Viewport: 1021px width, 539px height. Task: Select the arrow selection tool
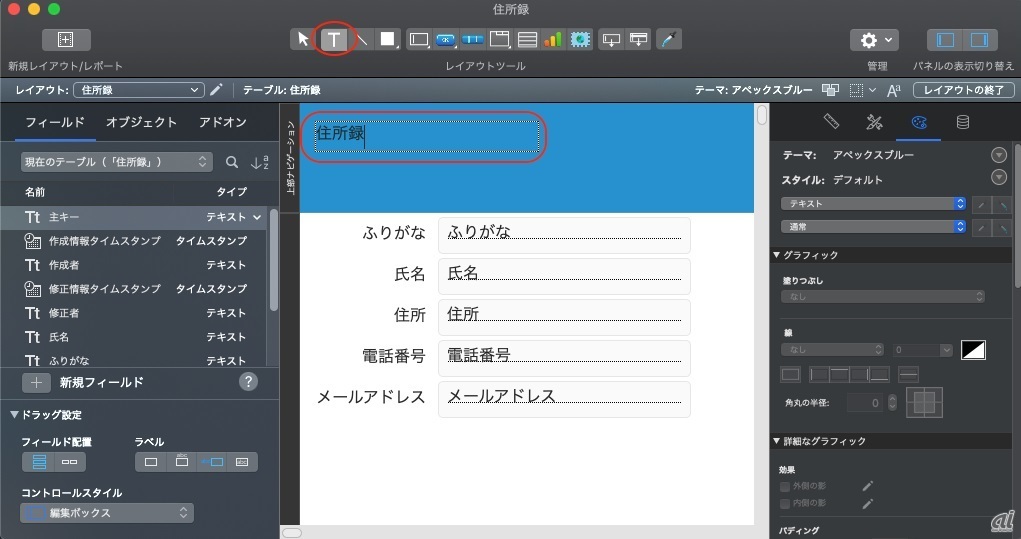pyautogui.click(x=303, y=40)
